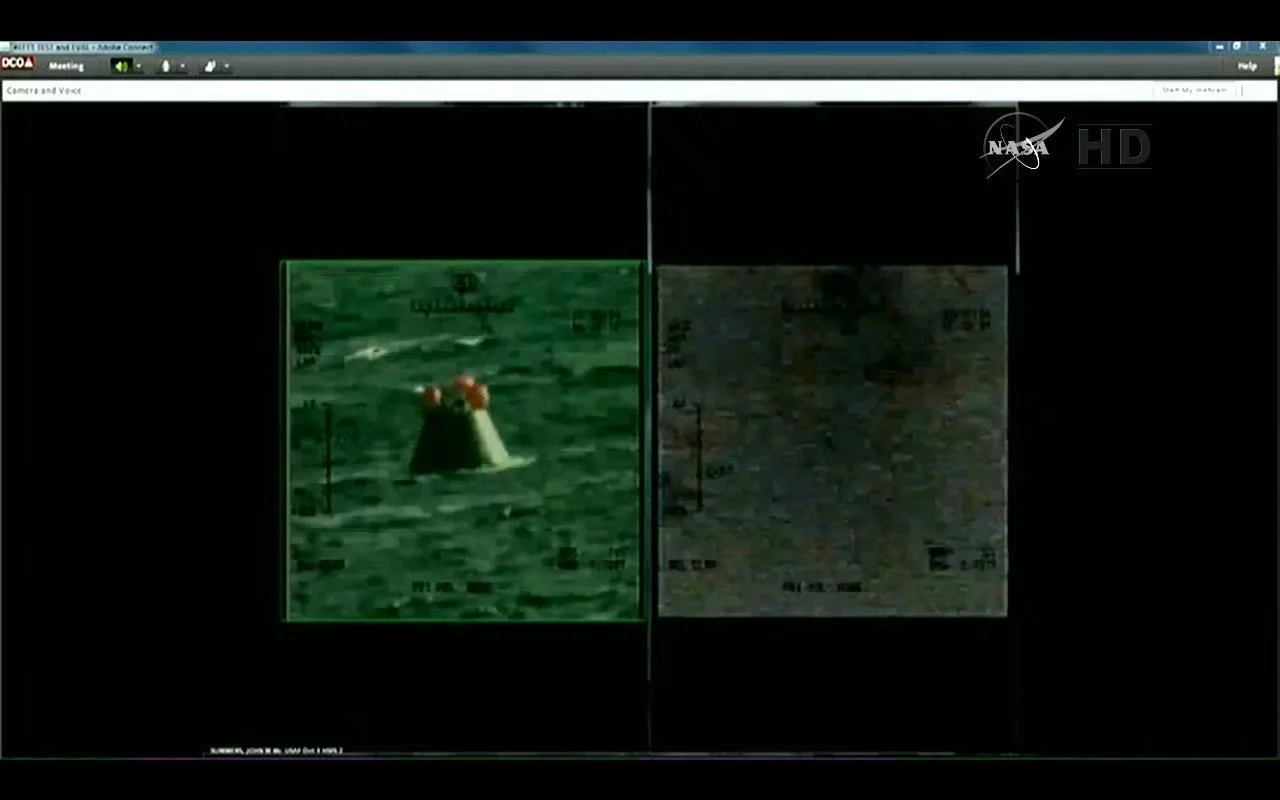Toggle the green speaker audio icon
Viewport: 1280px width, 800px height.
click(121, 66)
